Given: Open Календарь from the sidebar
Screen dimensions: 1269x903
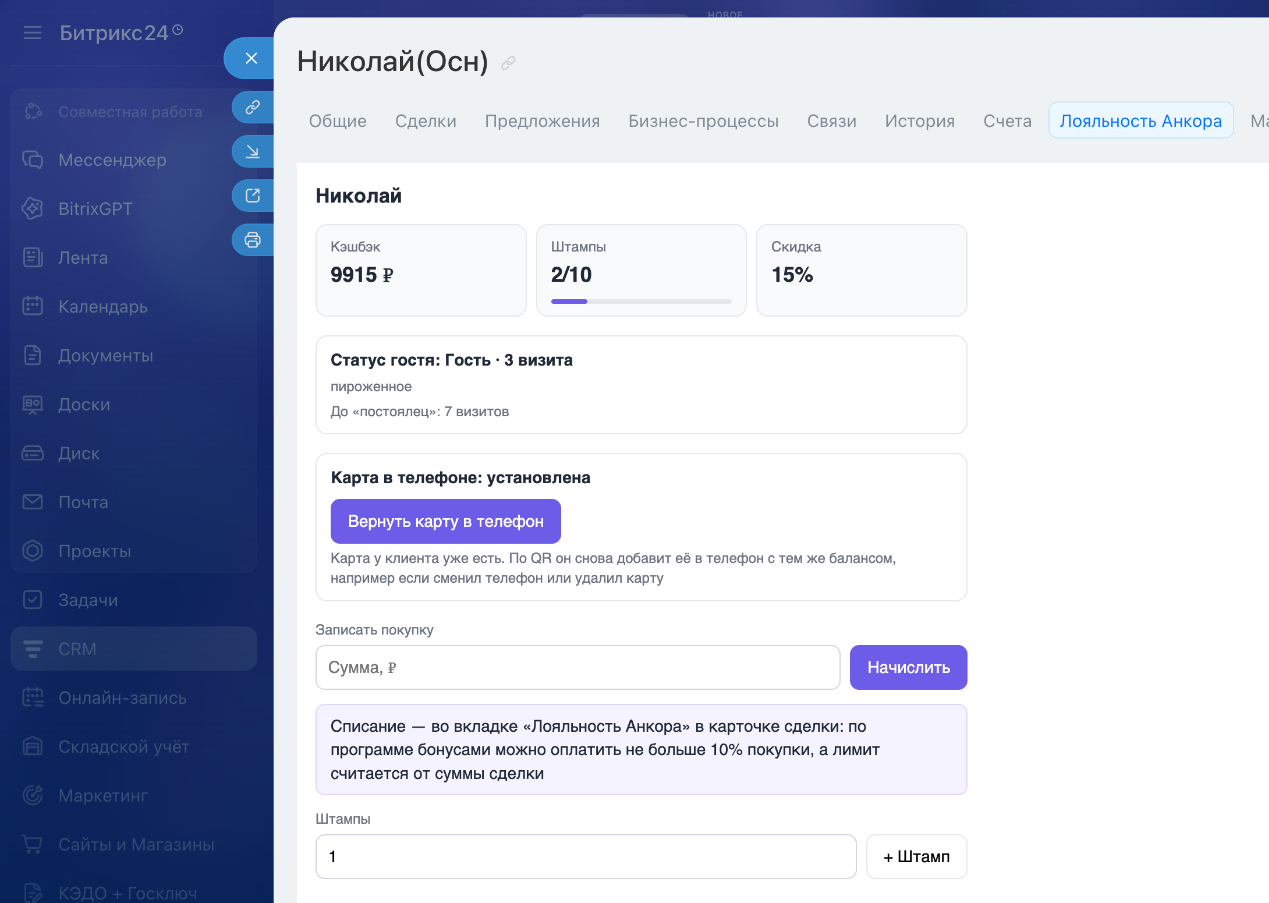Looking at the screenshot, I should point(103,307).
